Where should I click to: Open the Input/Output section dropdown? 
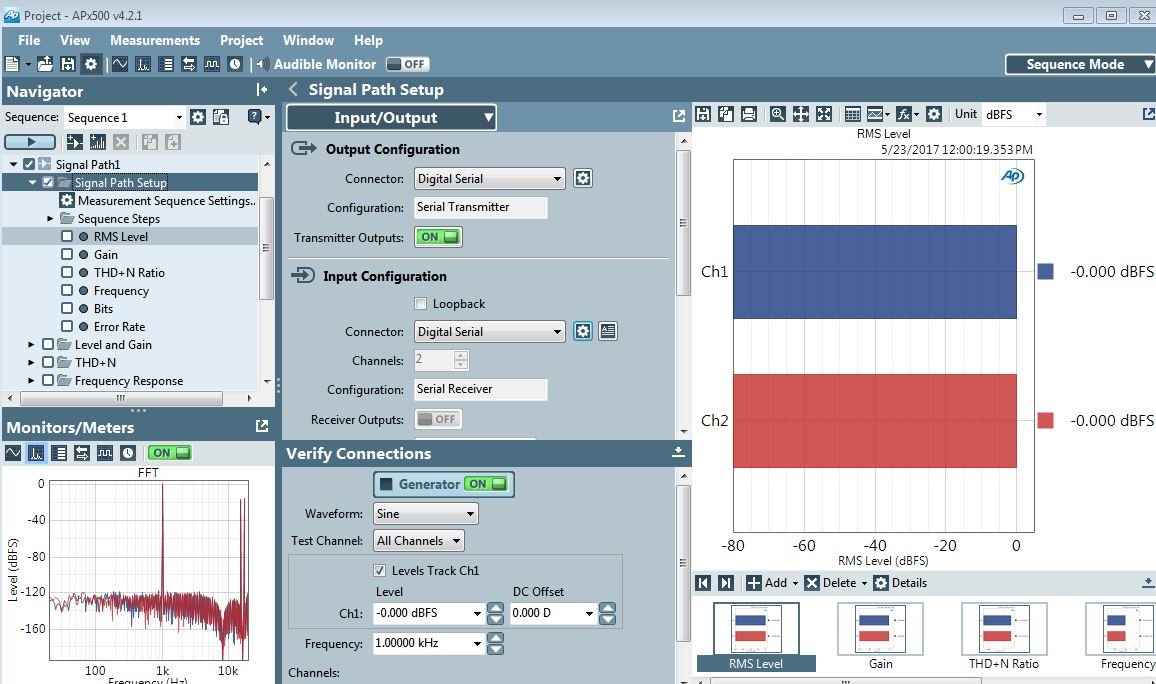pyautogui.click(x=391, y=117)
